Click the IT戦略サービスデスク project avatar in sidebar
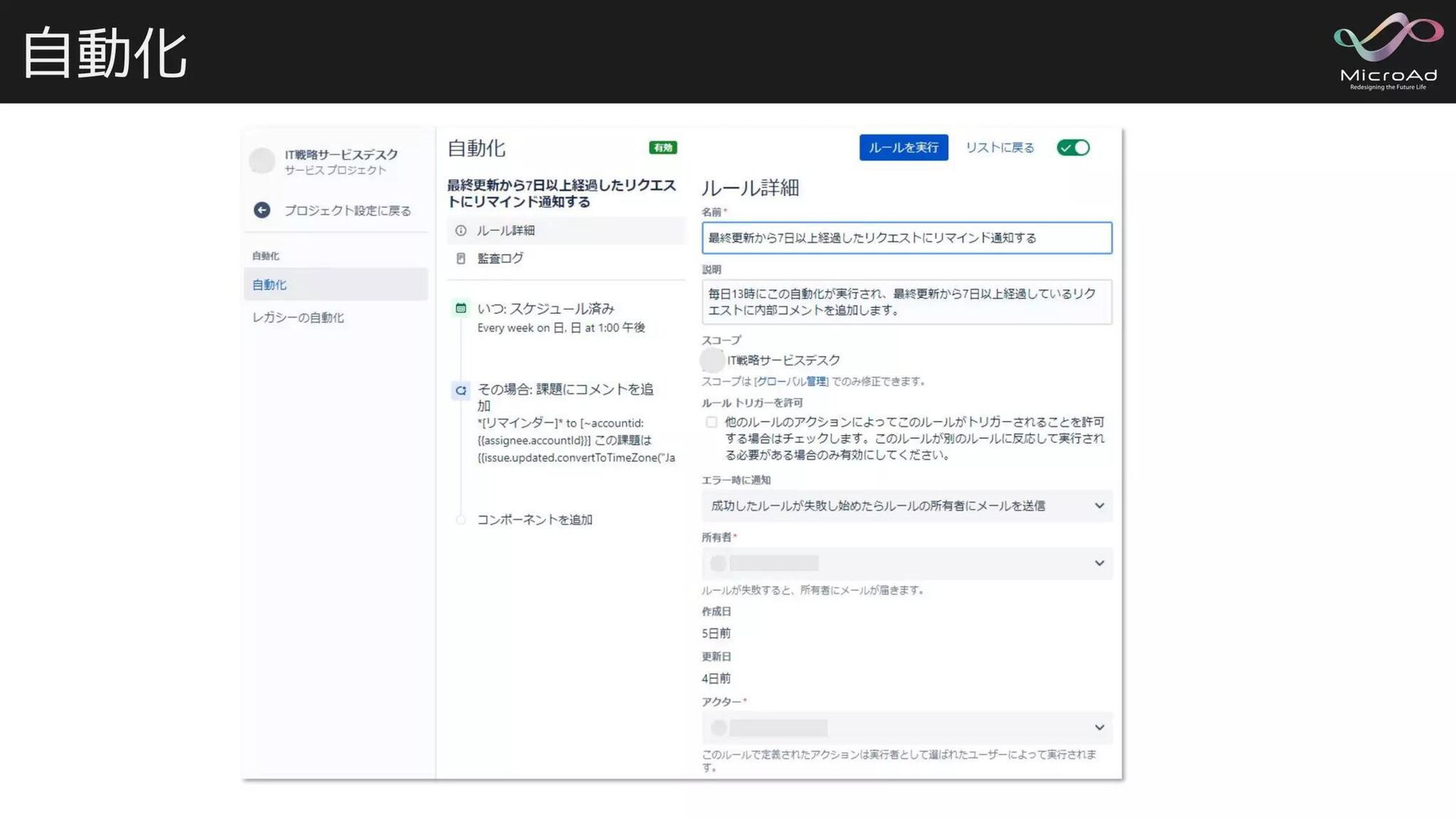Image resolution: width=1456 pixels, height=819 pixels. point(262,161)
